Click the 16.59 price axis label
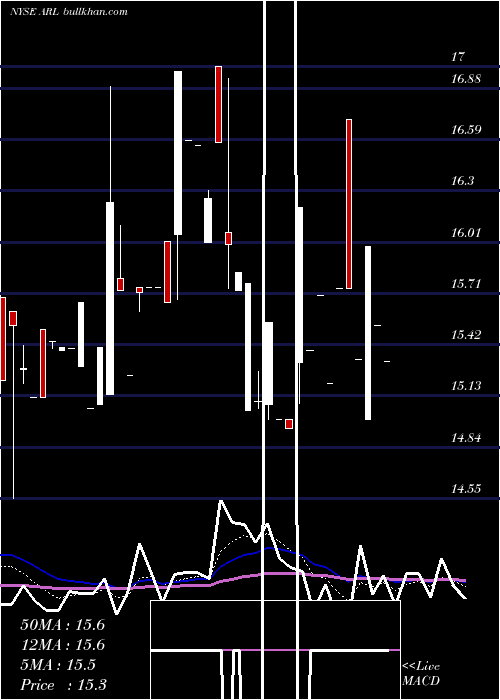This screenshot has width=500, height=700. [x=466, y=130]
